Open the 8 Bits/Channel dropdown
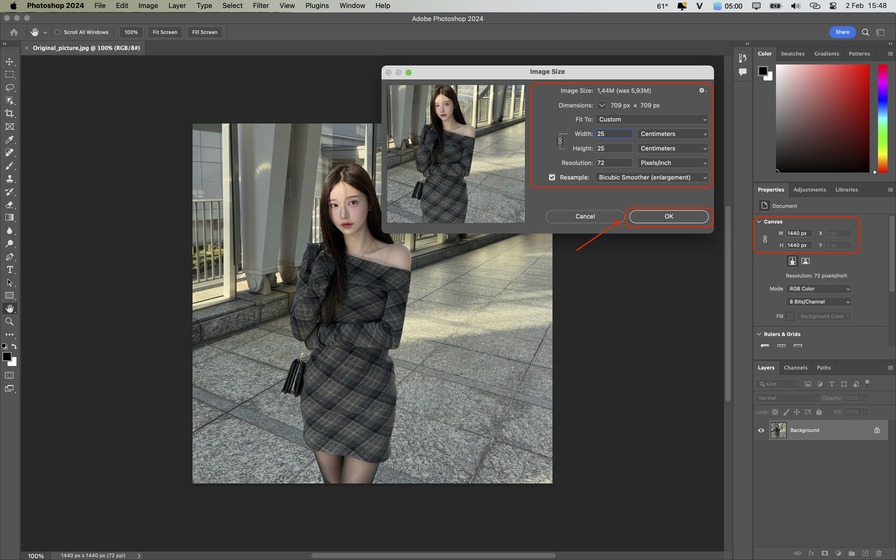This screenshot has width=896, height=560. tap(819, 302)
